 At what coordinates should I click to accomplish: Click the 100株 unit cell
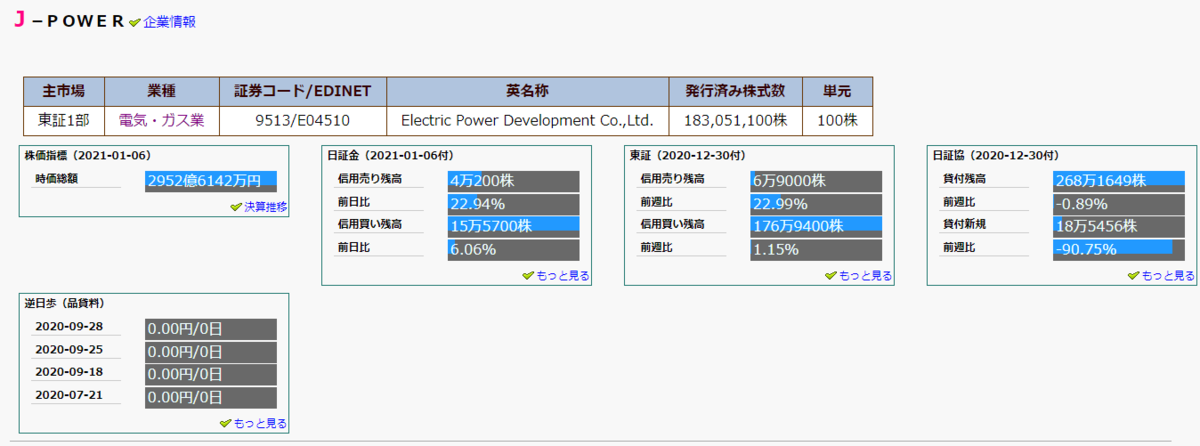838,120
